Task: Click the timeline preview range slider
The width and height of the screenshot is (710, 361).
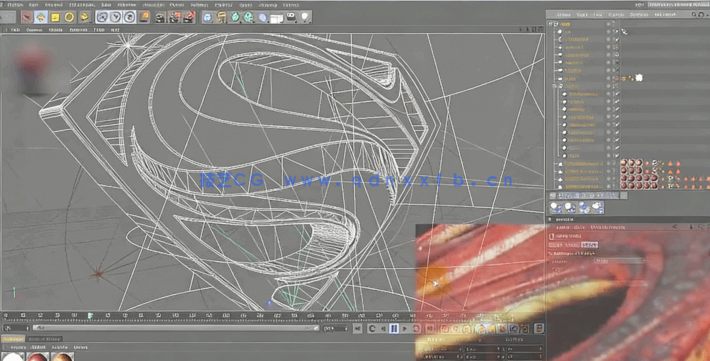Action: click(176, 328)
